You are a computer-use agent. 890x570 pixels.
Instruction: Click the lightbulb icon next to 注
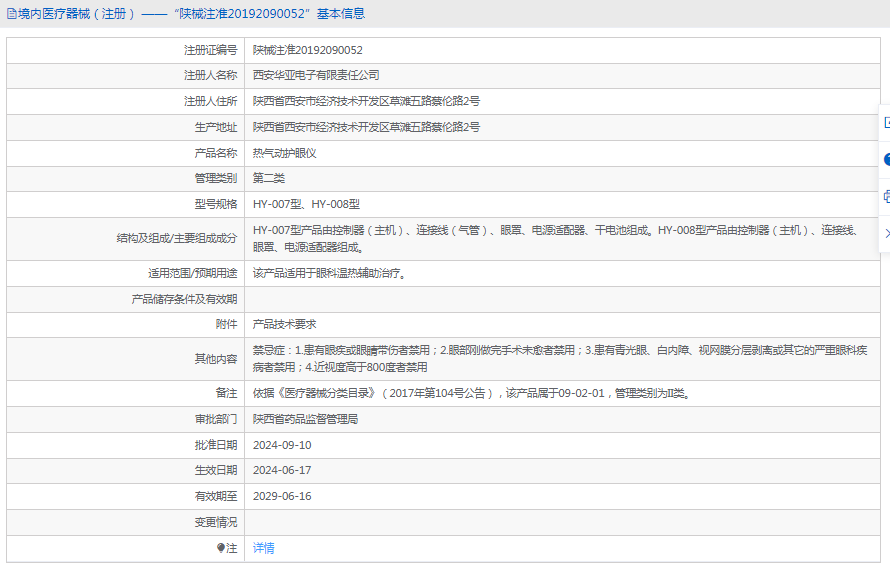click(x=221, y=548)
